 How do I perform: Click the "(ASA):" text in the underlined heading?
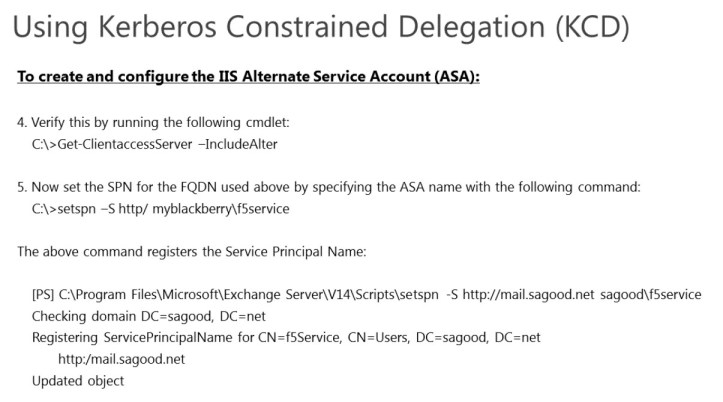454,77
